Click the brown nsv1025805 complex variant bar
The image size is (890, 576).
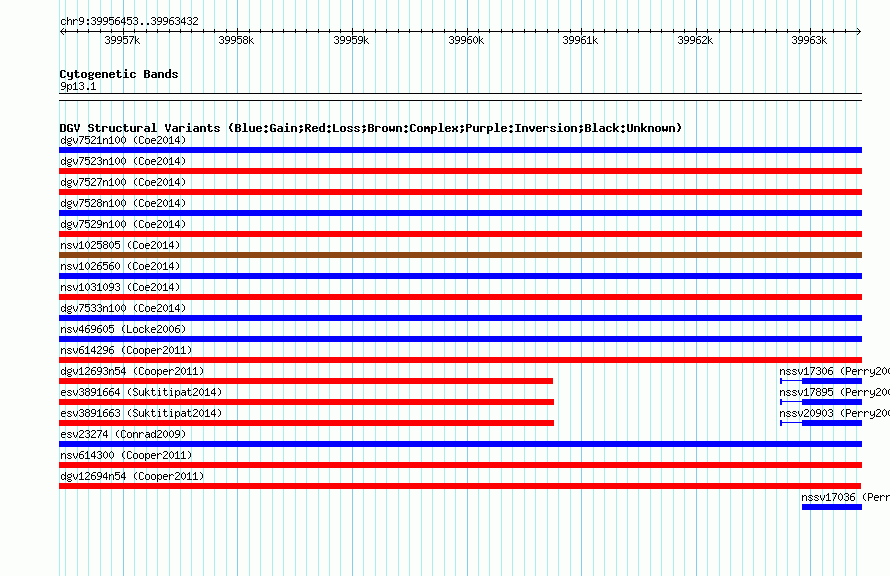click(460, 255)
